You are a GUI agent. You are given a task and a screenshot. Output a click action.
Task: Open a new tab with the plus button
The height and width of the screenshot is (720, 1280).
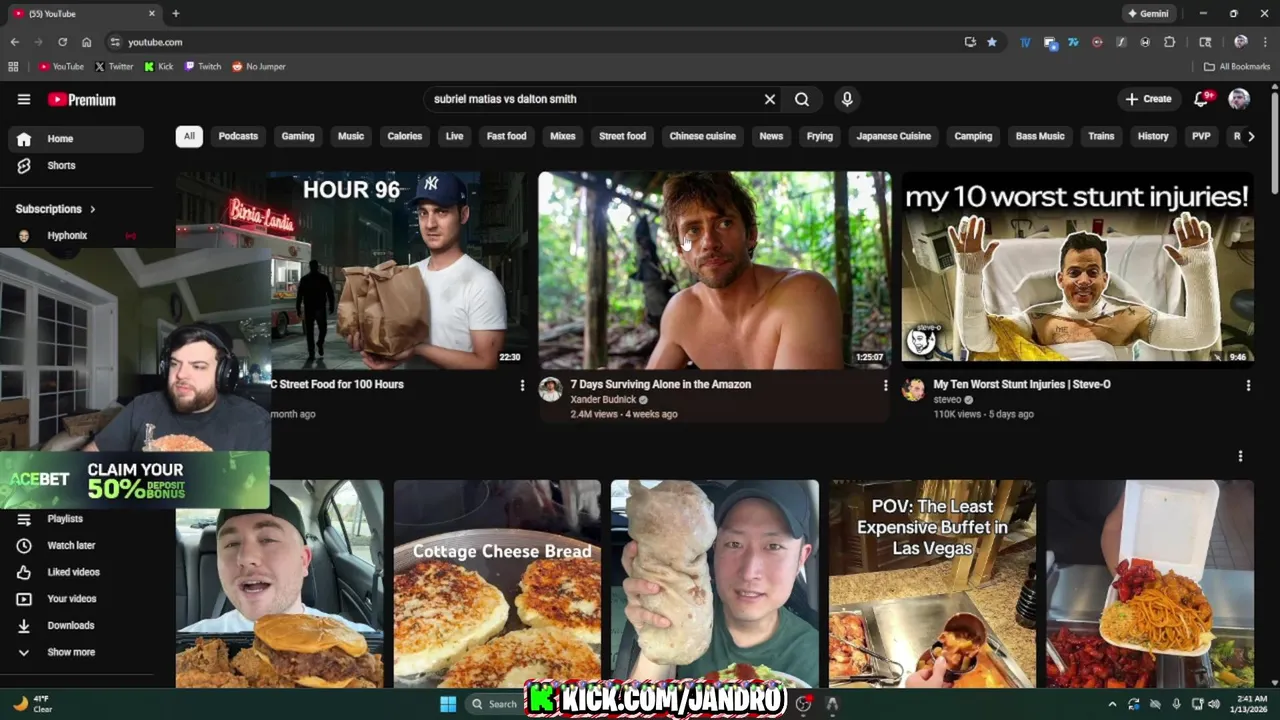176,14
